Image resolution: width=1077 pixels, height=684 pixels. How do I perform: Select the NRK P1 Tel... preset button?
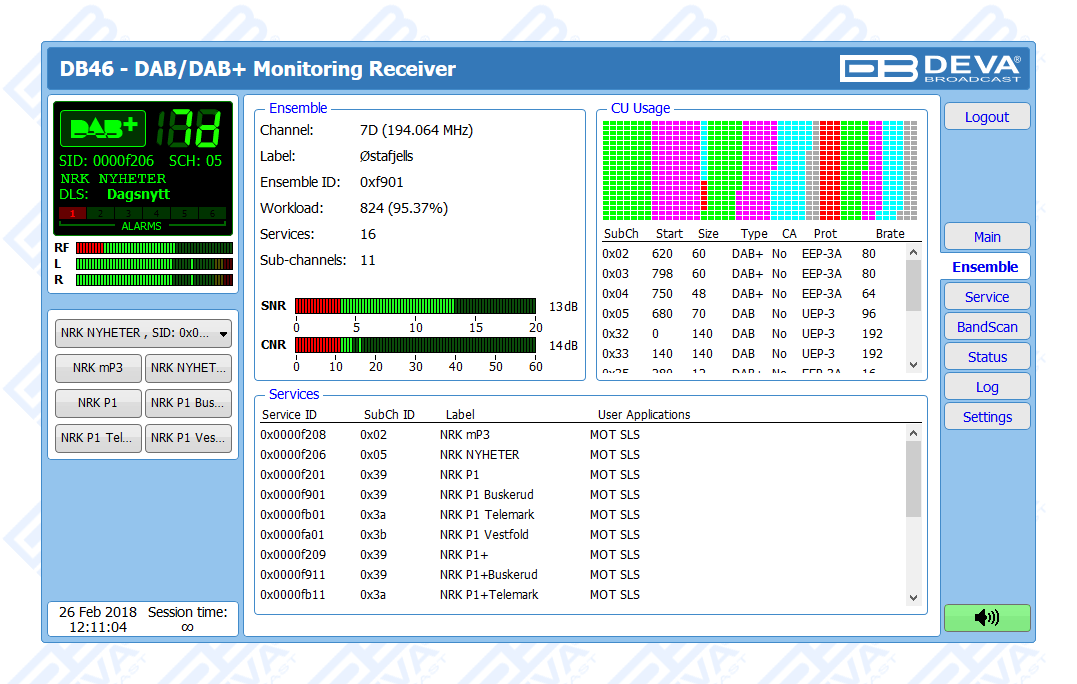point(98,438)
